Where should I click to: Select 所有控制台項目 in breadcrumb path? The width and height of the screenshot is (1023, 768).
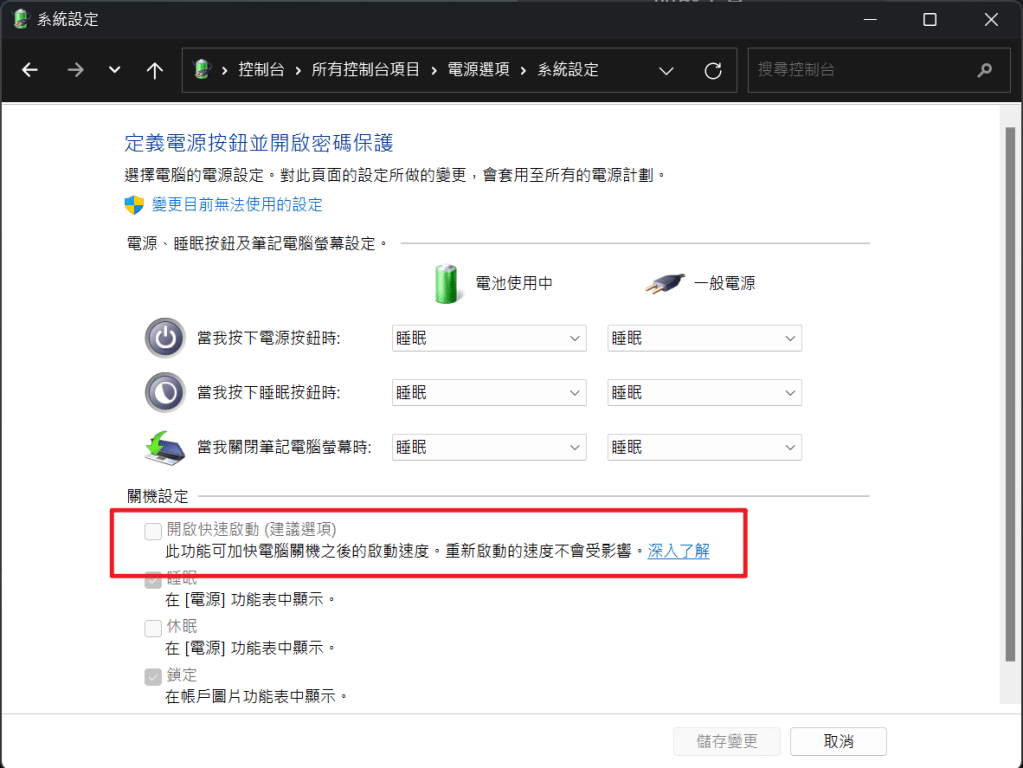point(365,70)
